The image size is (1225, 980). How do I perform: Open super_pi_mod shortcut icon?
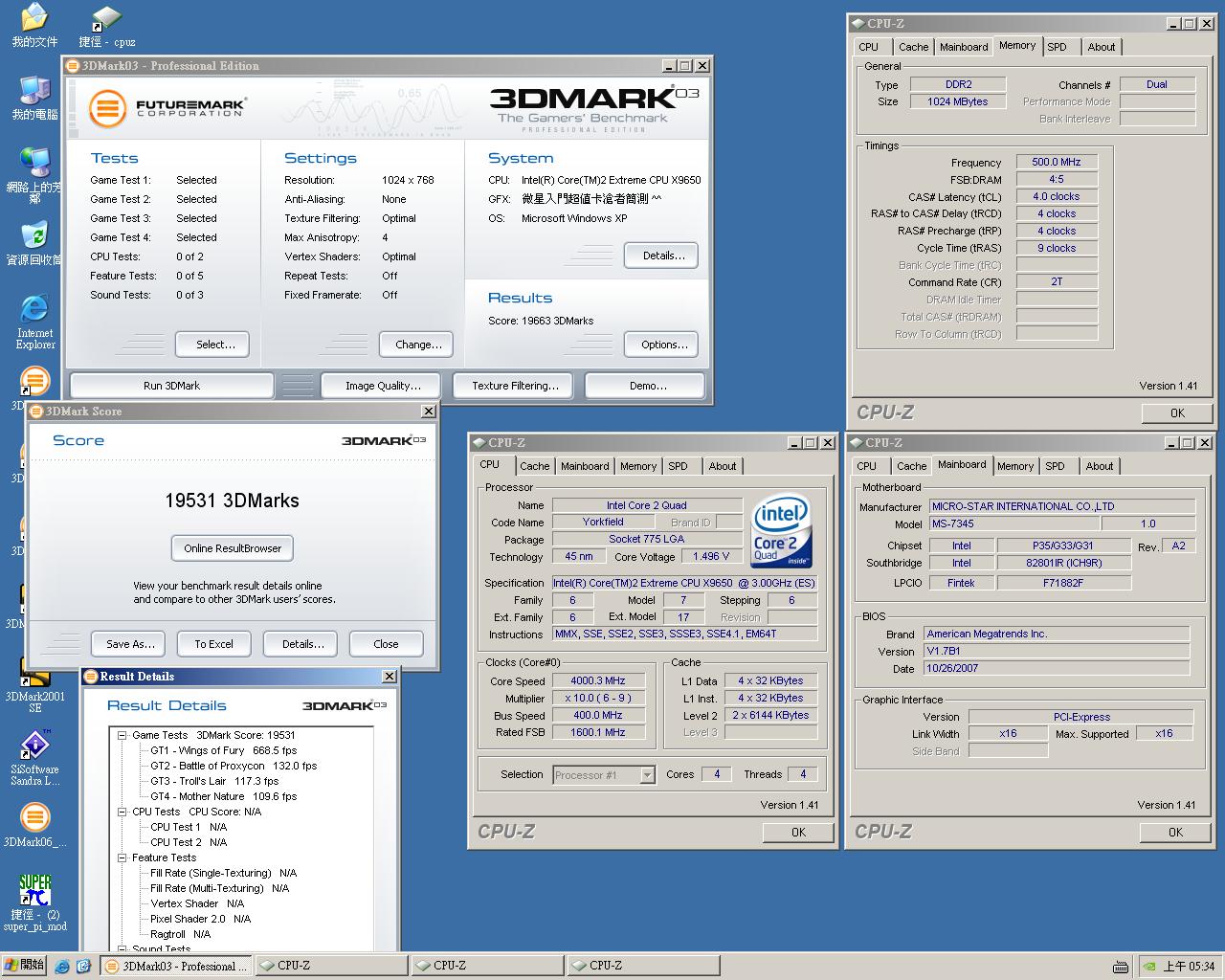[34, 902]
